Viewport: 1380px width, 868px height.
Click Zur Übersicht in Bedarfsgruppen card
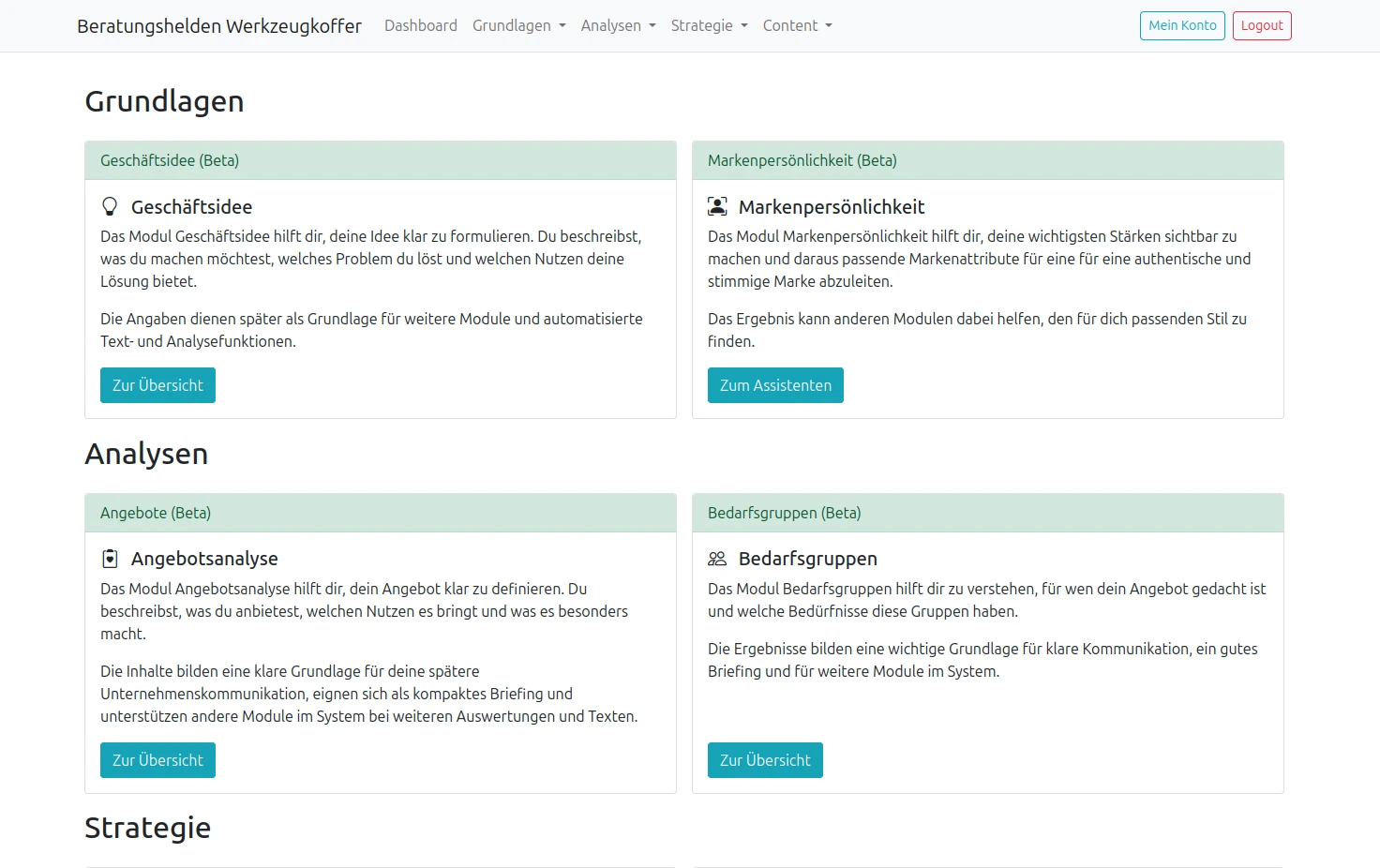point(765,759)
